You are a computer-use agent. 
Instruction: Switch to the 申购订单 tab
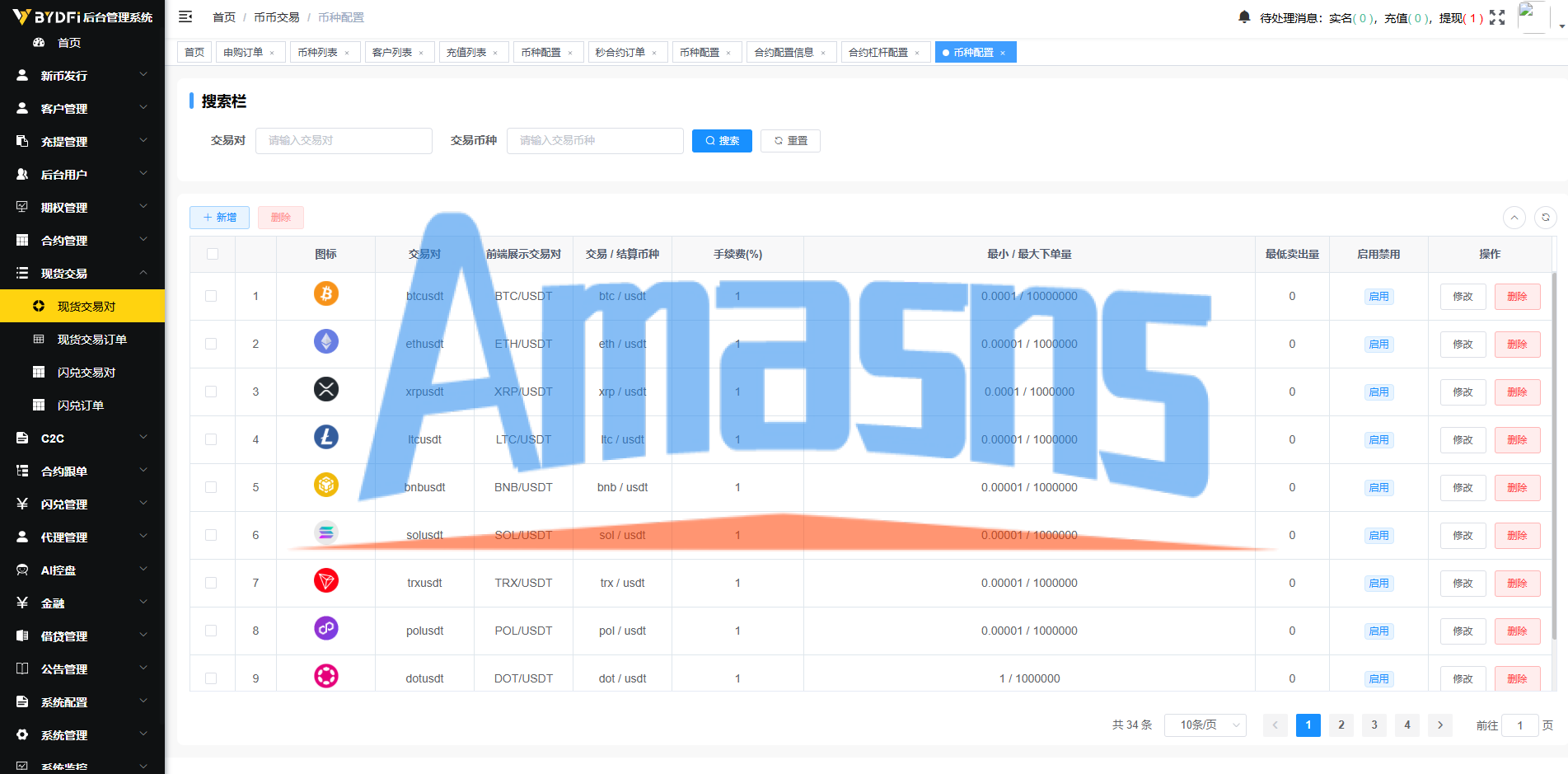[250, 52]
